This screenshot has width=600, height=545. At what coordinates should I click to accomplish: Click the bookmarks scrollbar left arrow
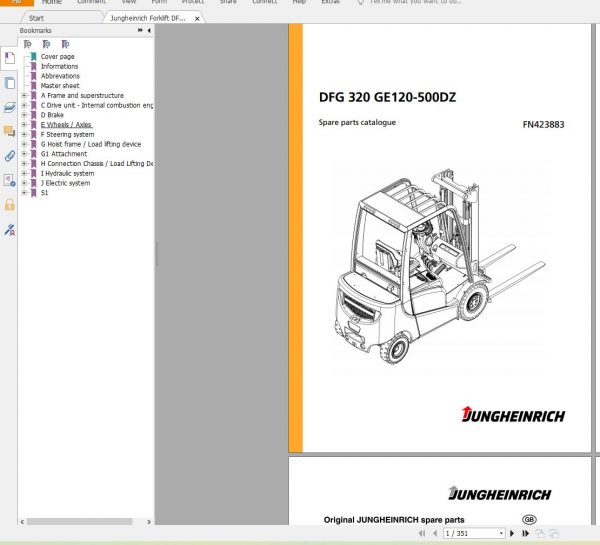click(x=22, y=522)
